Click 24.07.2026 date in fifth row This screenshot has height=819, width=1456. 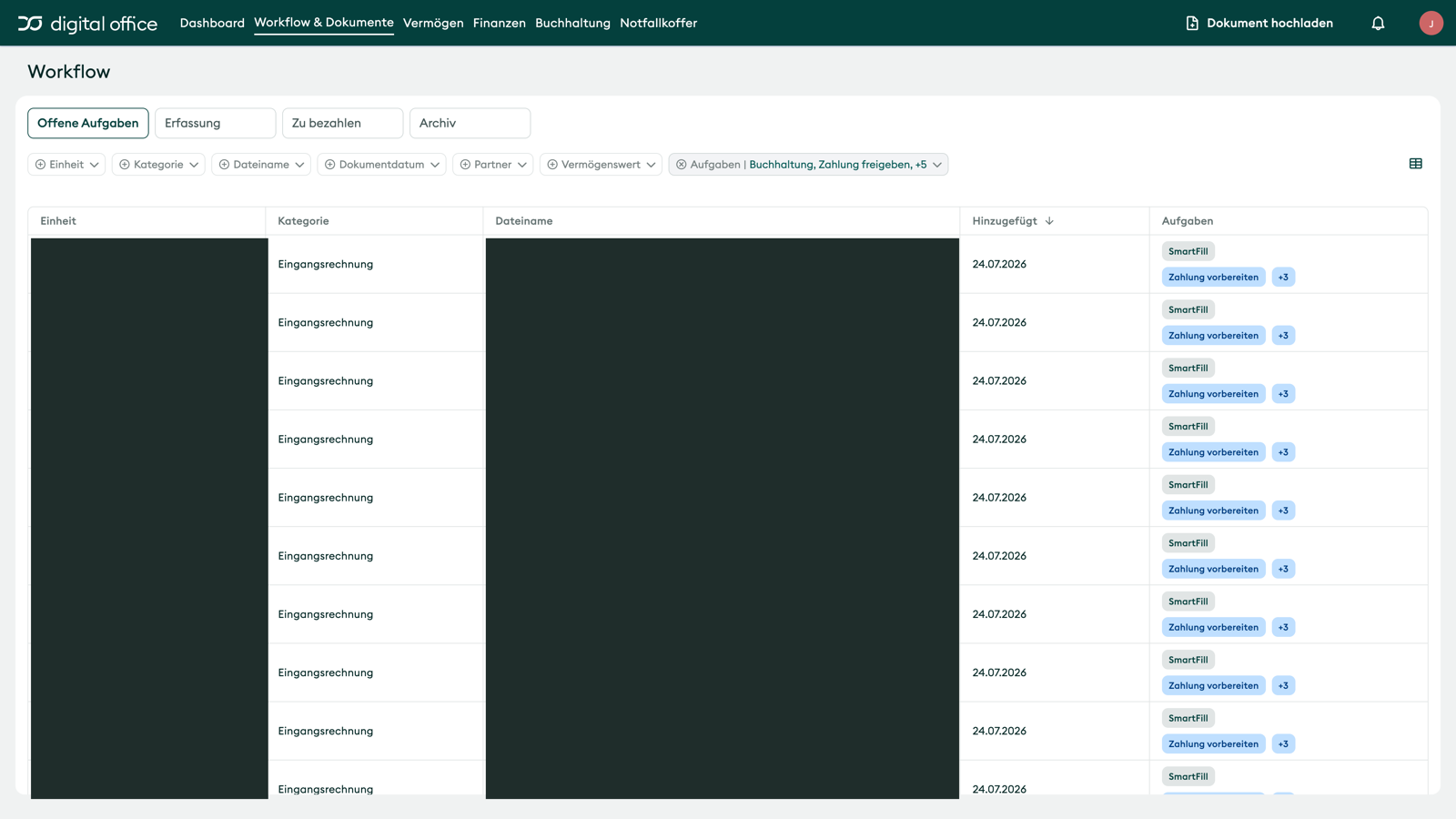point(999,498)
